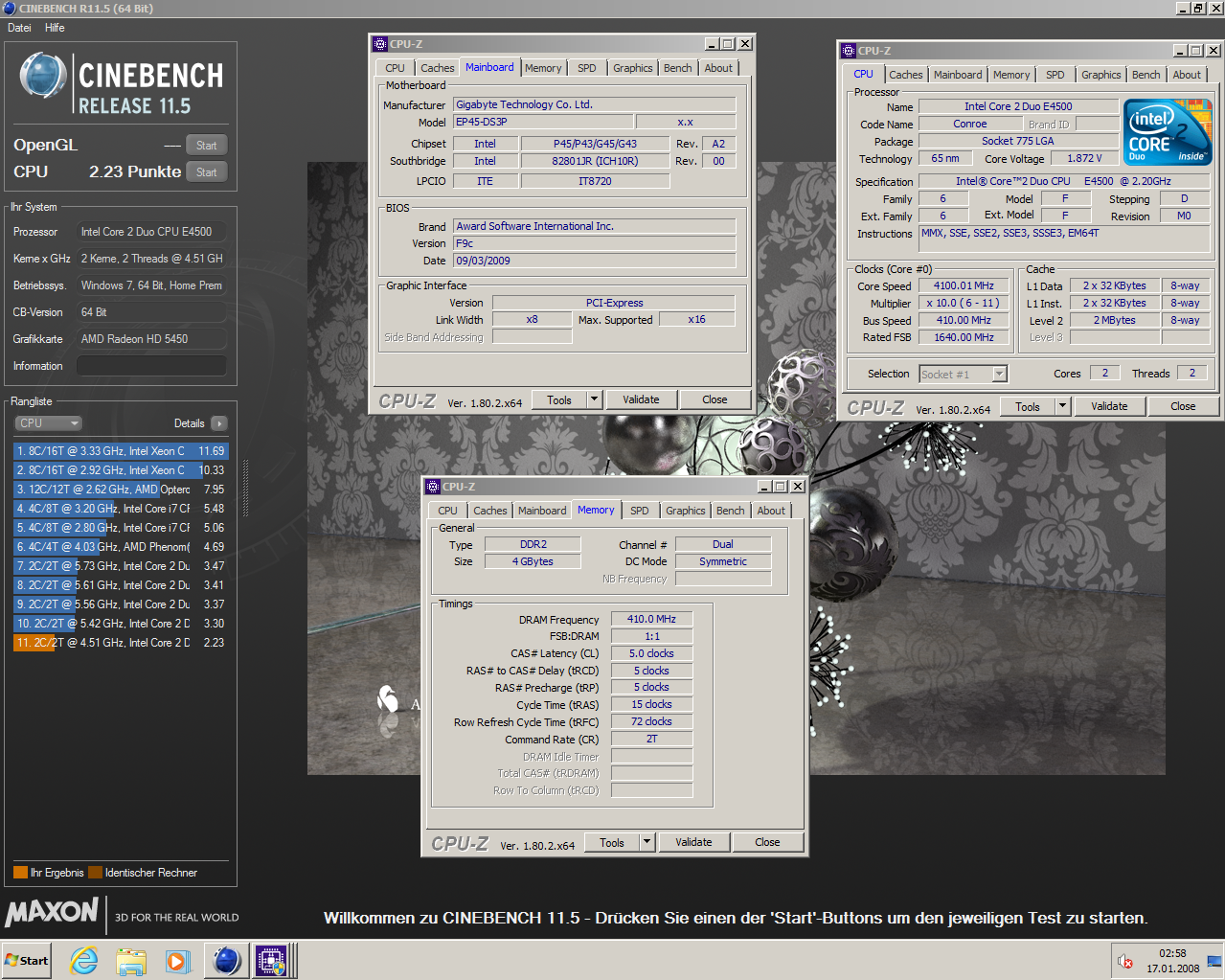Click Tools button in Memory CPU-Z window
Image resolution: width=1225 pixels, height=980 pixels.
tap(612, 843)
